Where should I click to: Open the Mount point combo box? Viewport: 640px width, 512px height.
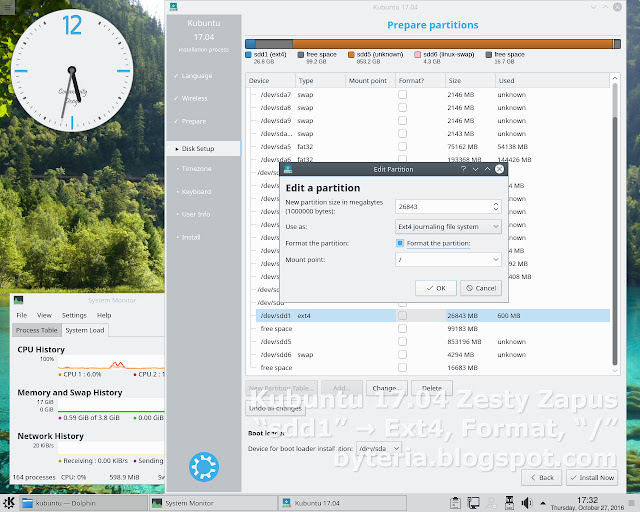(x=448, y=259)
